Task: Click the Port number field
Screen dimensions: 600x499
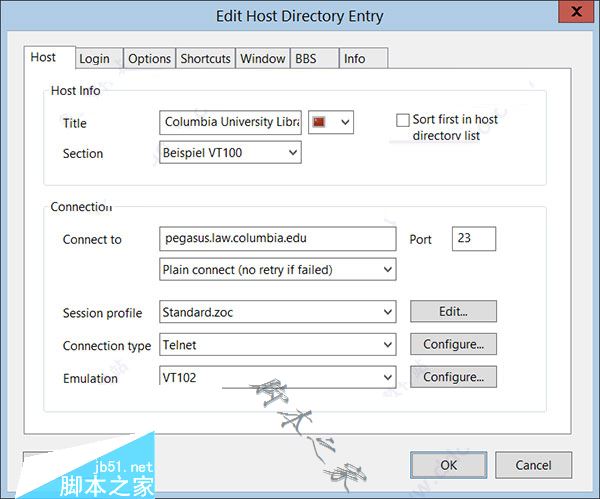Action: coord(474,239)
